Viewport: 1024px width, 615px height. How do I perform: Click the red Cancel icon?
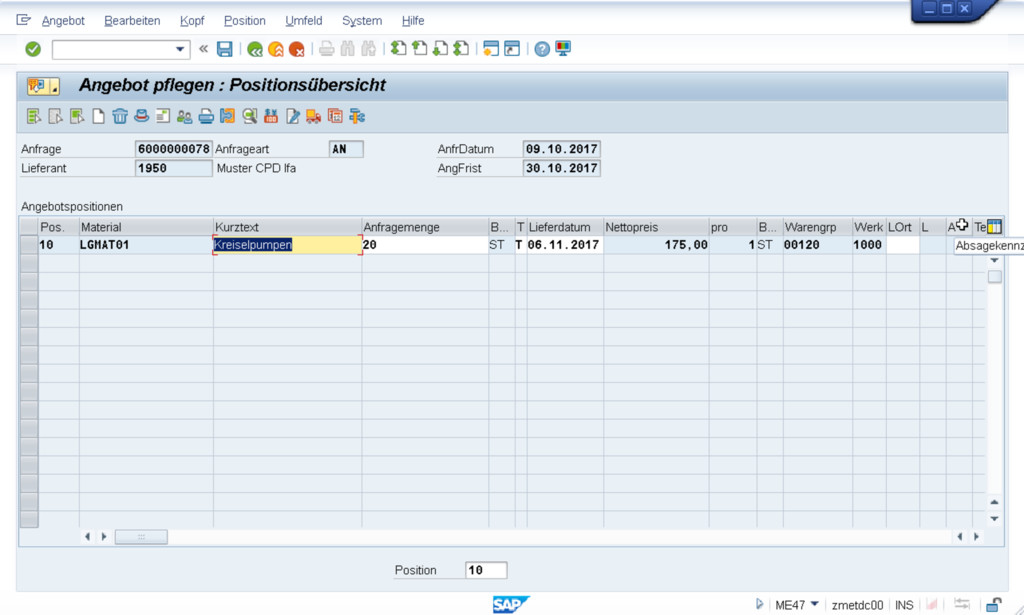point(296,49)
